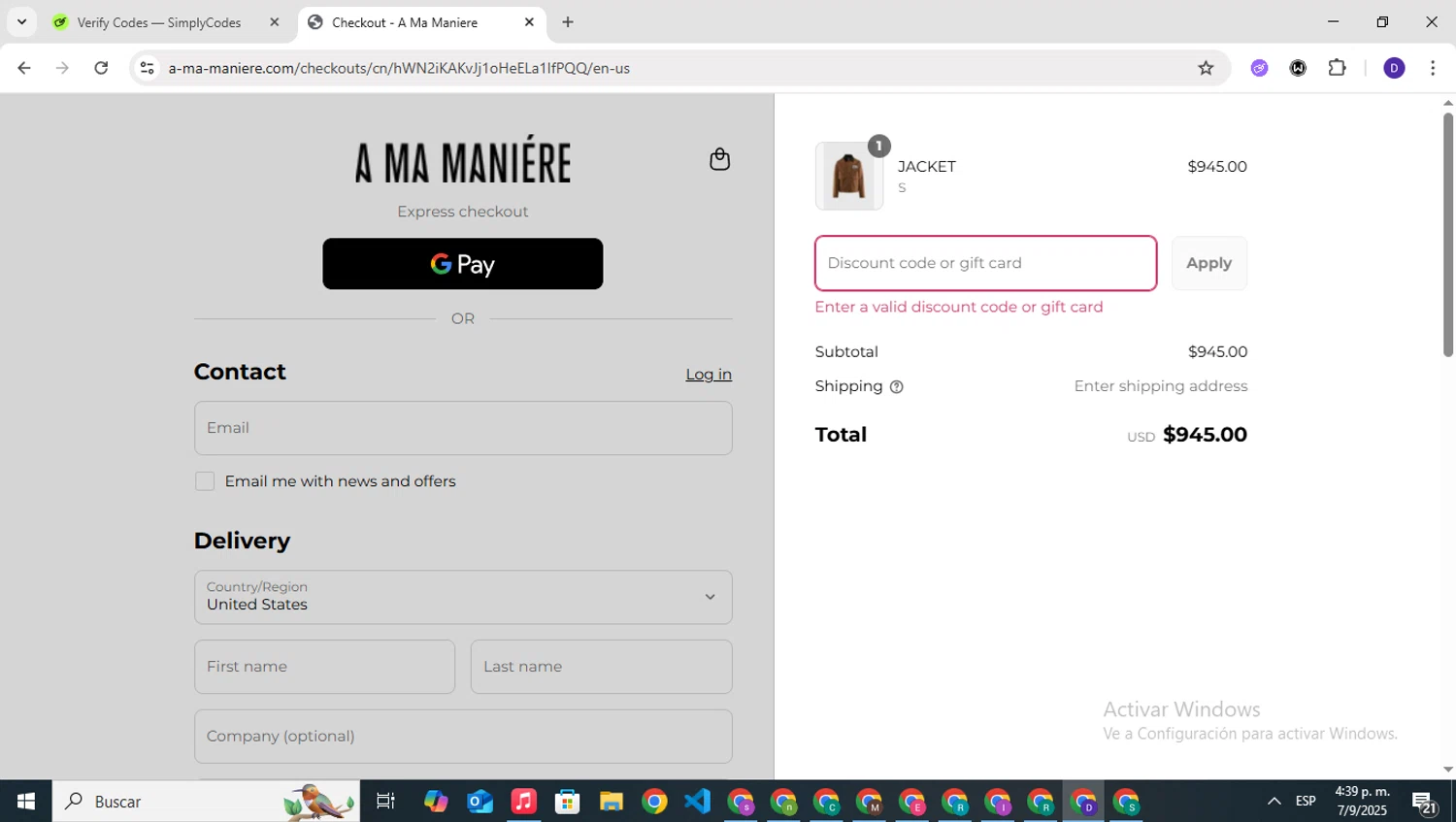The width and height of the screenshot is (1456, 822).
Task: Launch Copilot from the taskbar
Action: tap(436, 802)
